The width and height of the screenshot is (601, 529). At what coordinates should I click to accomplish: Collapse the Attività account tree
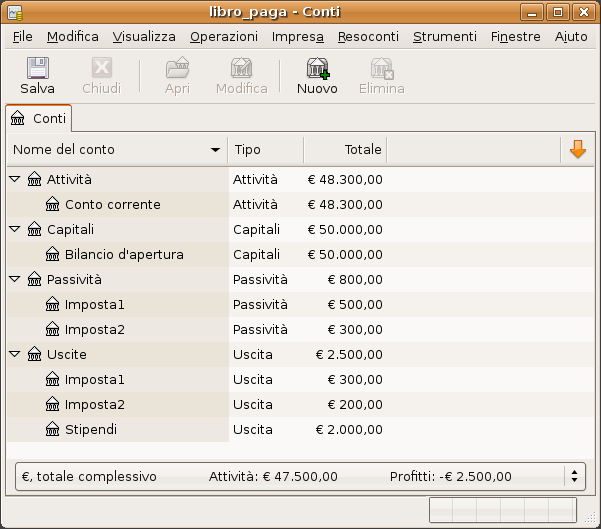click(x=15, y=179)
